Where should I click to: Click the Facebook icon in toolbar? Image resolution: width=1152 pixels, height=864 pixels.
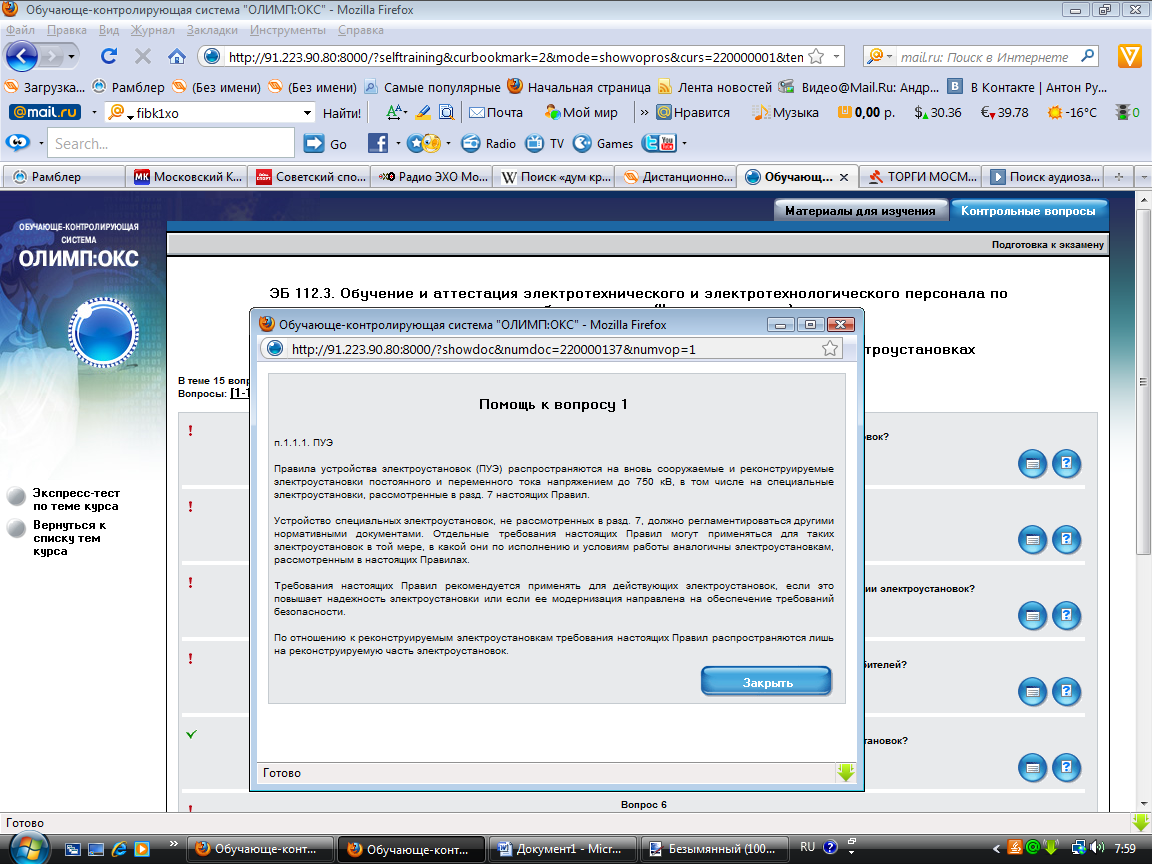[x=378, y=143]
